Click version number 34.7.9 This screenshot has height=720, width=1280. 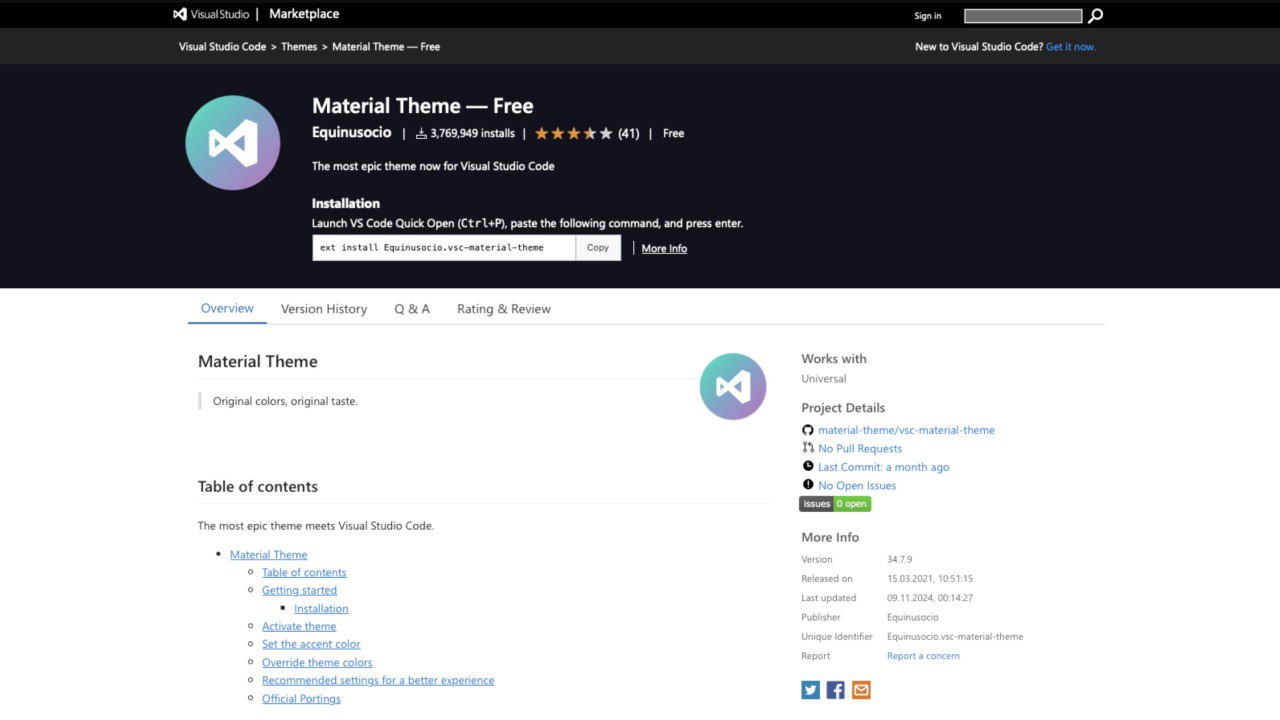pyautogui.click(x=900, y=560)
